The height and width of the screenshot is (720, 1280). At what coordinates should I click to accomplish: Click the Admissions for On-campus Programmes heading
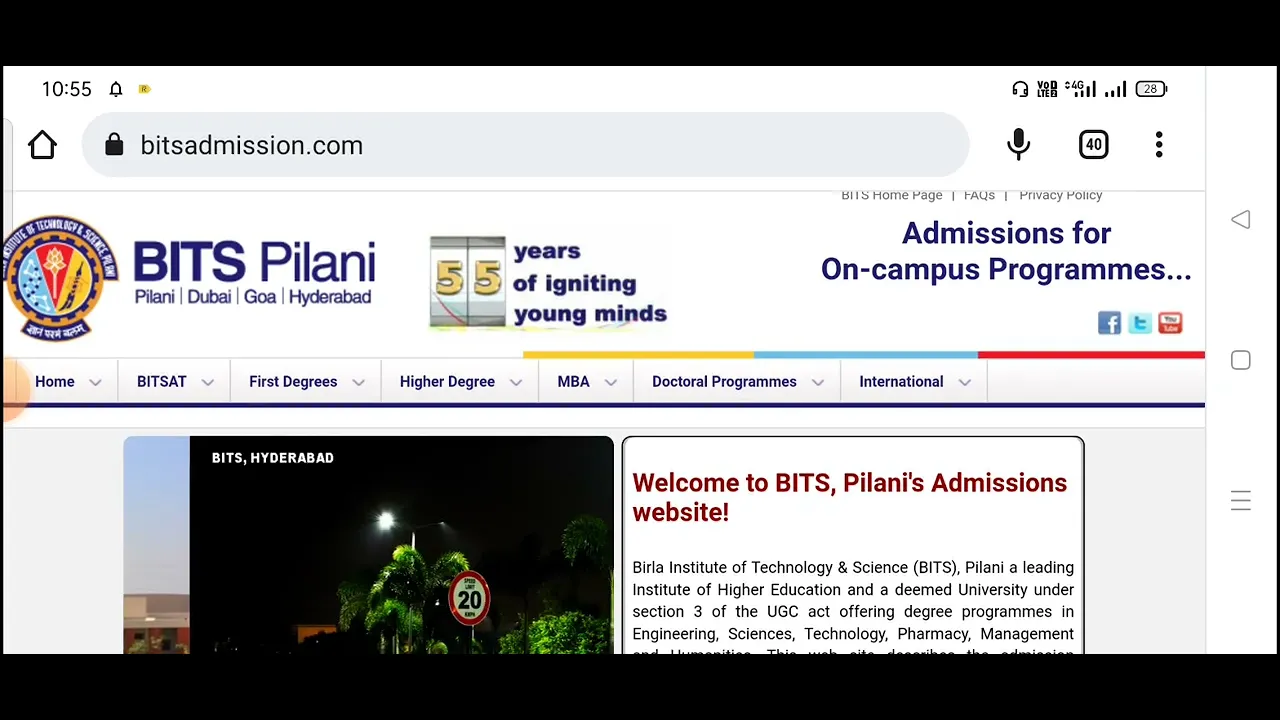[1006, 251]
